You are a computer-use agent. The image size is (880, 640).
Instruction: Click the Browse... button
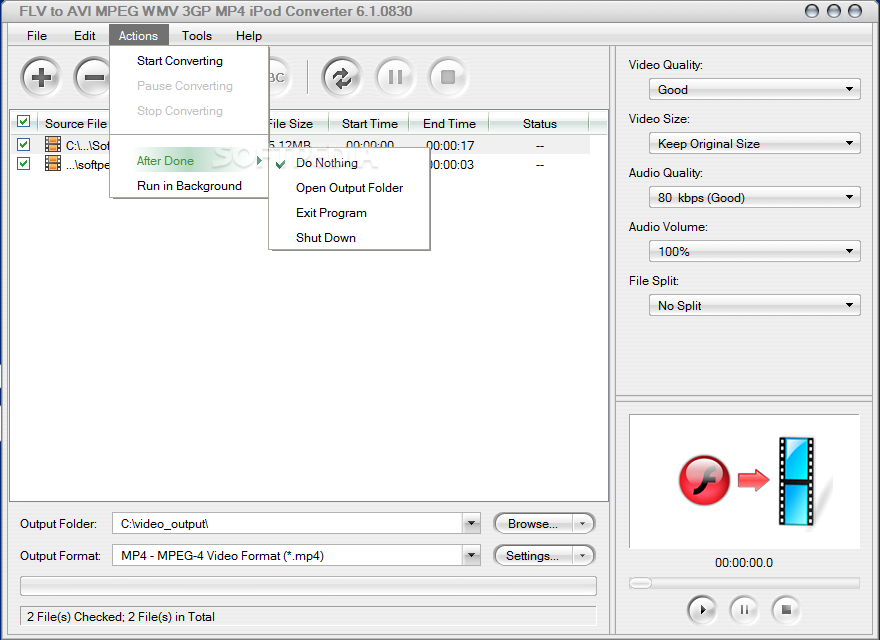coord(533,523)
